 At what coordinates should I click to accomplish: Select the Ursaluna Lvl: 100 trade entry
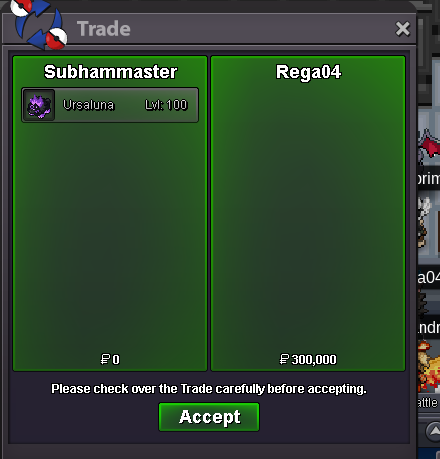(110, 105)
